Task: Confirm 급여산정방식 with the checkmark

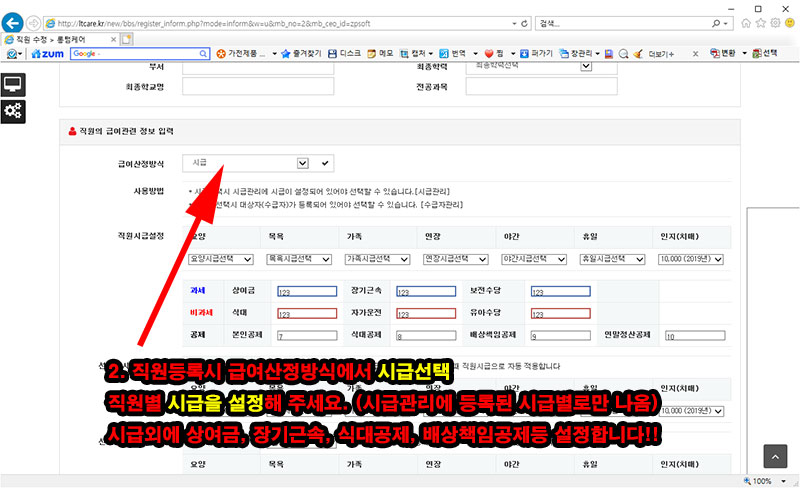Action: point(325,162)
